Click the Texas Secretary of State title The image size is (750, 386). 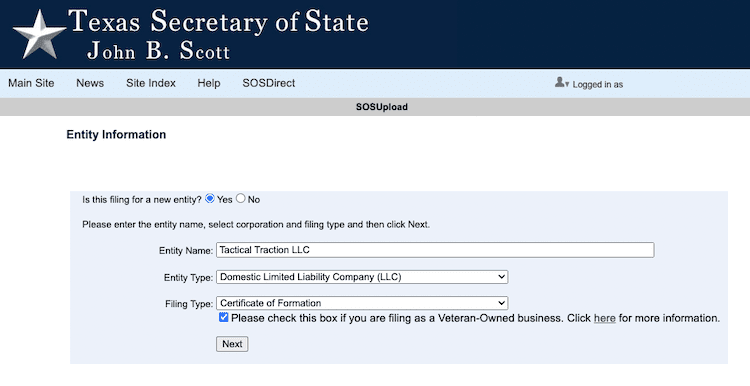point(219,22)
